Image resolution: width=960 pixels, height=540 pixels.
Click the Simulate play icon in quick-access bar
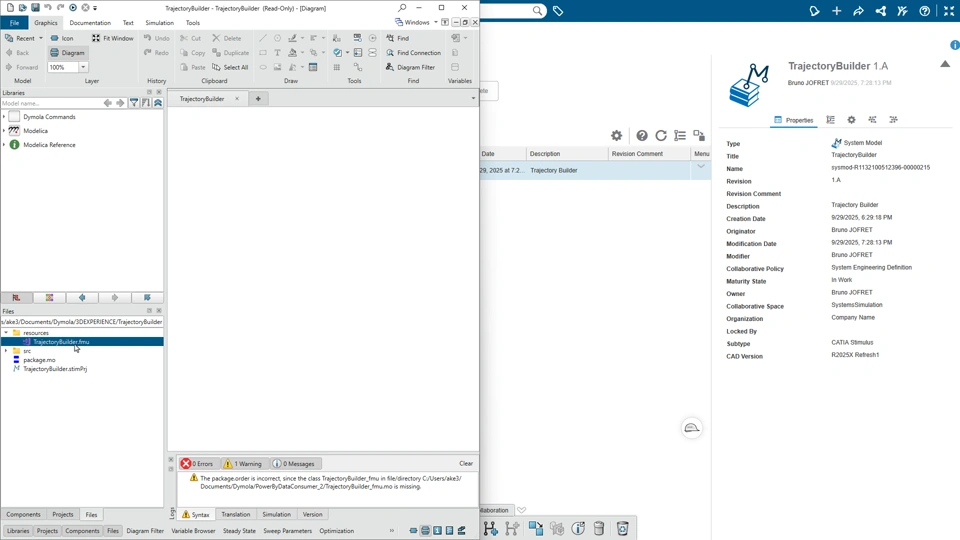point(73,8)
